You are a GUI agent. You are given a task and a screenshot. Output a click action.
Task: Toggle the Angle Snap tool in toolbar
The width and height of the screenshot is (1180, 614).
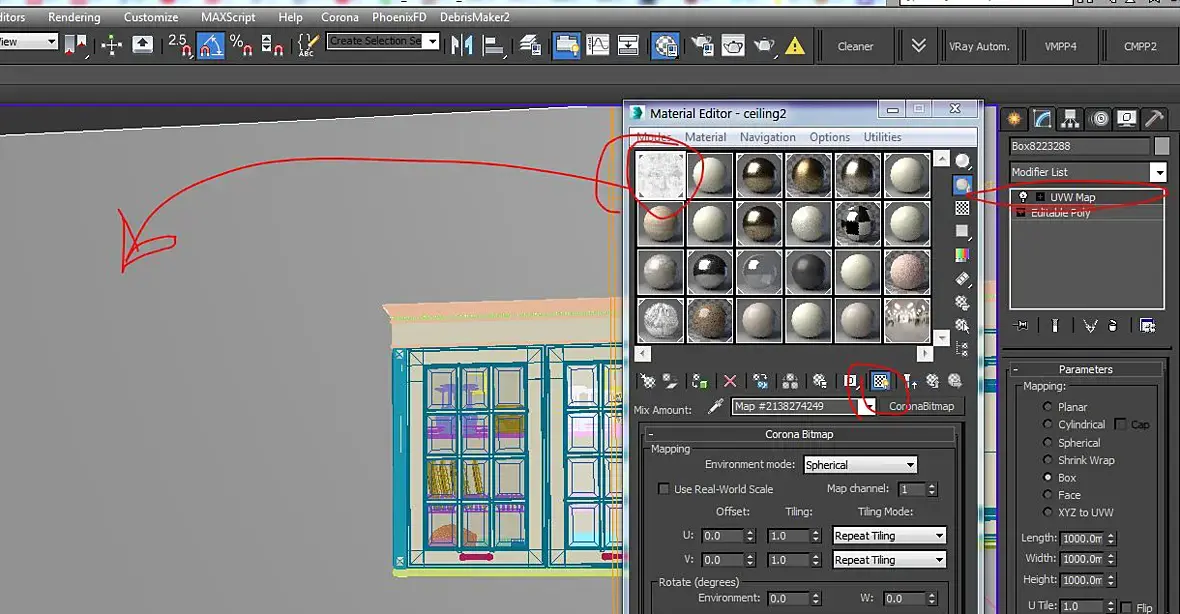pos(210,45)
